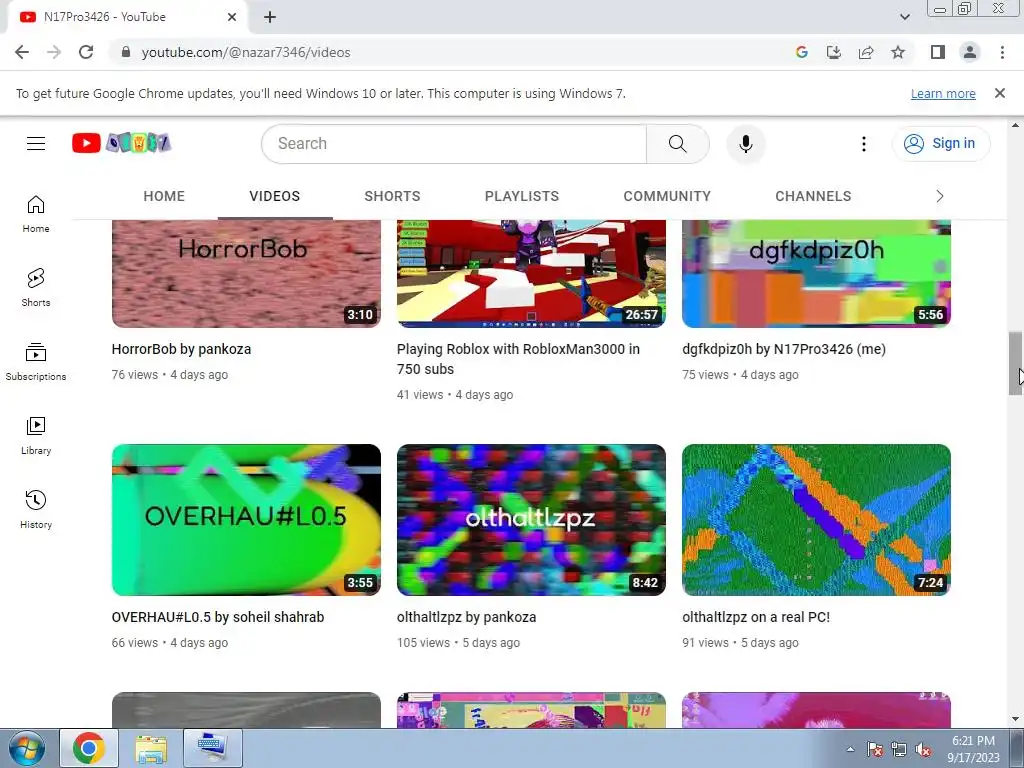
Task: Expand the tab search dropdown arrow
Action: (x=904, y=17)
